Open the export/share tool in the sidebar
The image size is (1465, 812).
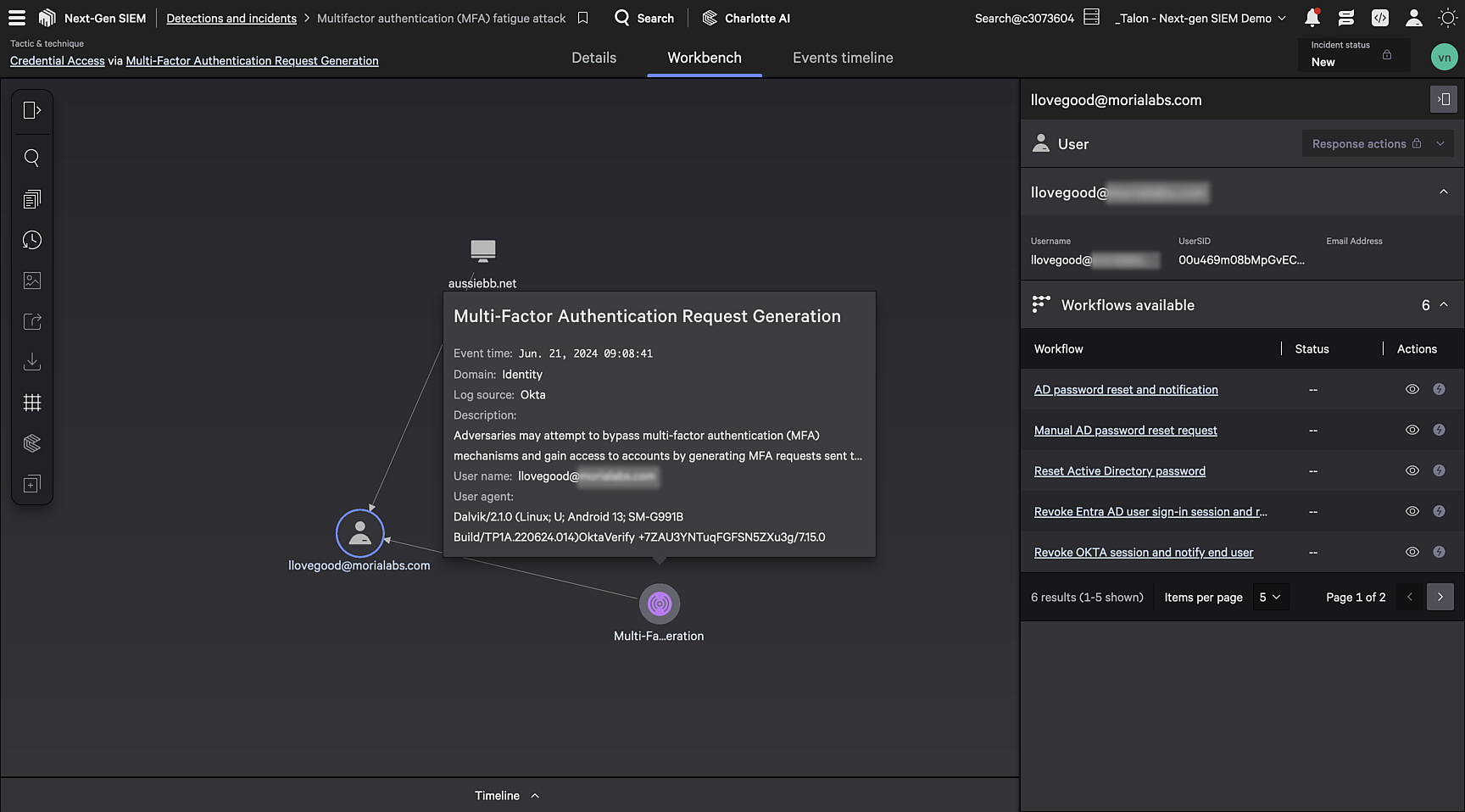pos(31,321)
